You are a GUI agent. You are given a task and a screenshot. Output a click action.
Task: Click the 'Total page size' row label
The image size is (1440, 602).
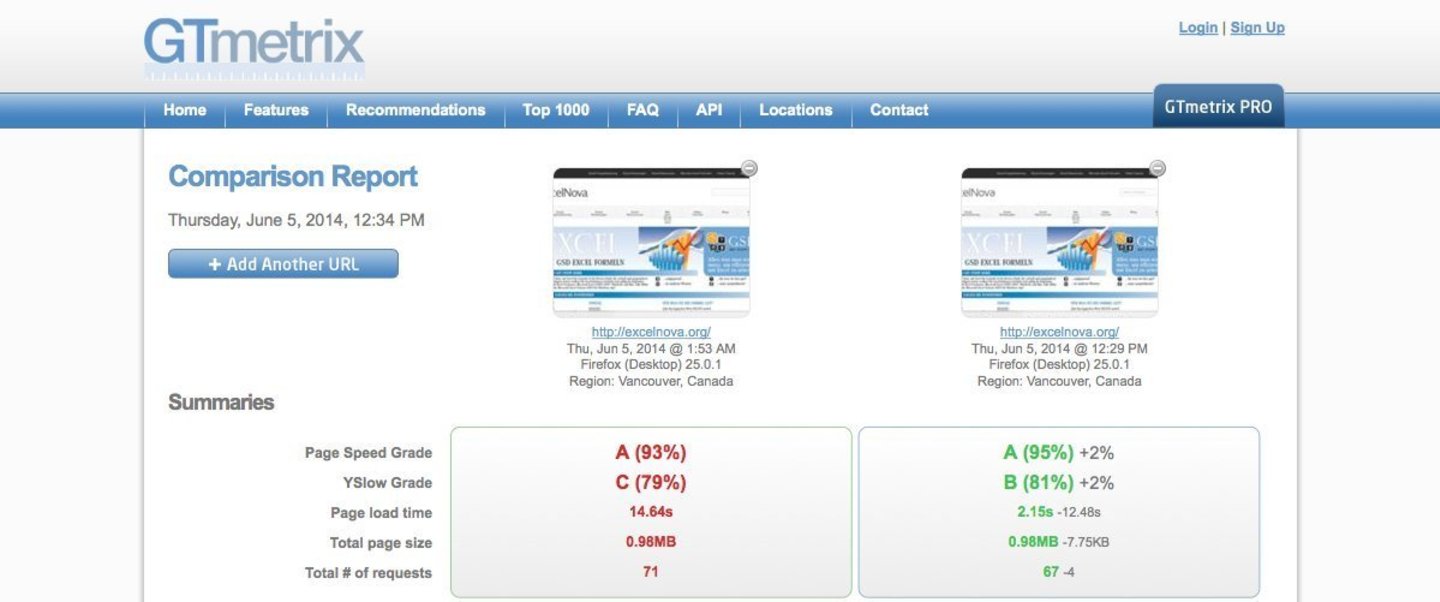click(x=381, y=543)
